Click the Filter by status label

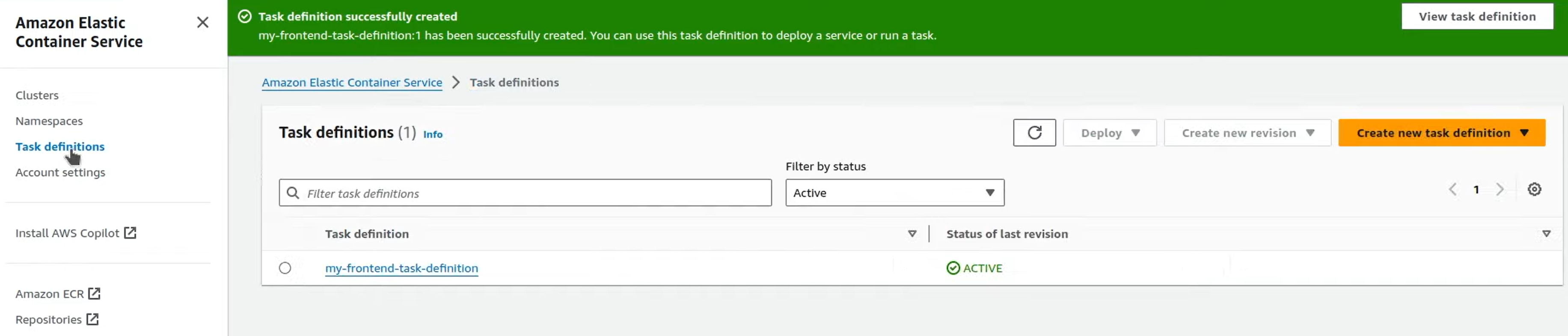click(826, 167)
